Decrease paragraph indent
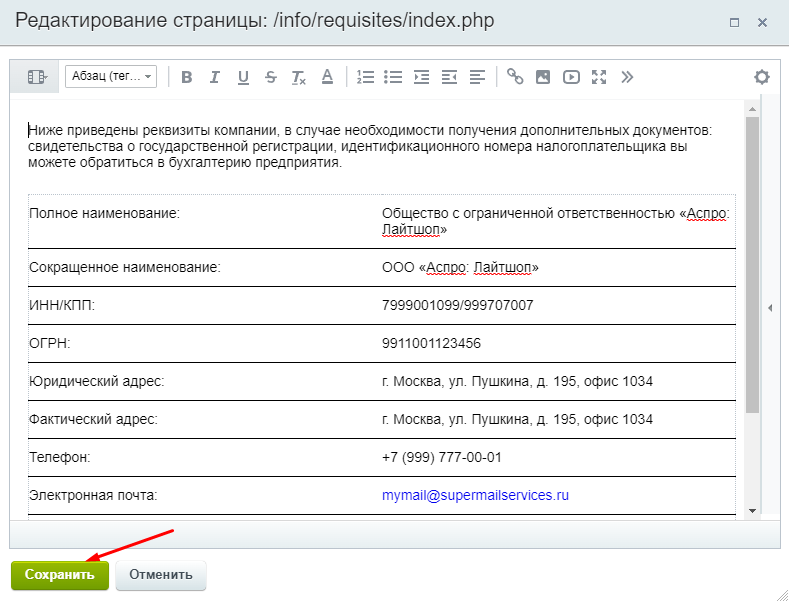This screenshot has width=789, height=602. tap(449, 77)
